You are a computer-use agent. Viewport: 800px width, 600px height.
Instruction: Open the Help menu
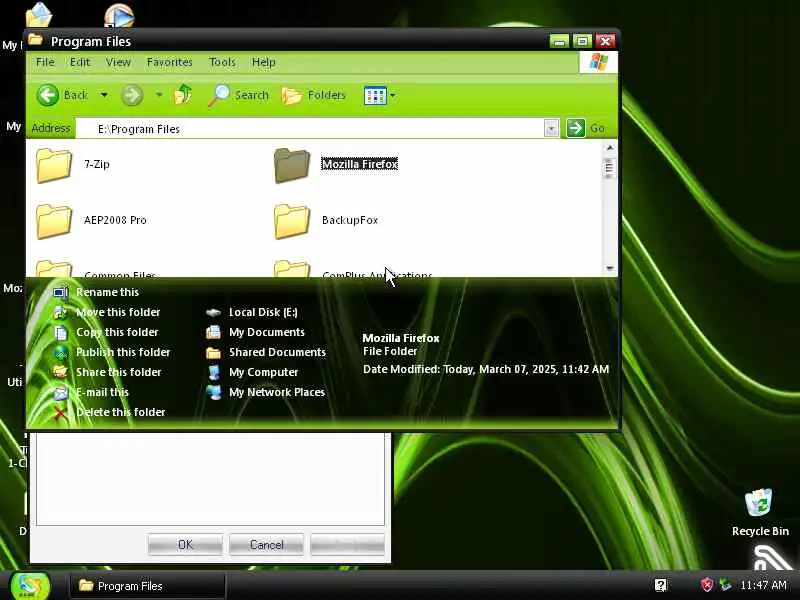pos(263,62)
